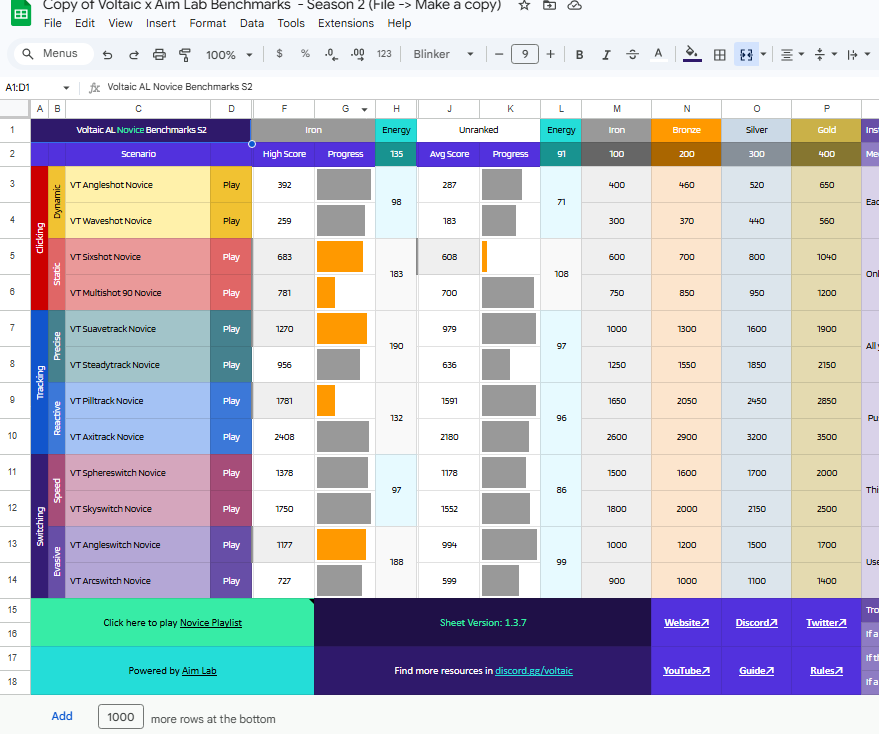The image size is (879, 734).
Task: Open the Guide link
Action: 756,671
